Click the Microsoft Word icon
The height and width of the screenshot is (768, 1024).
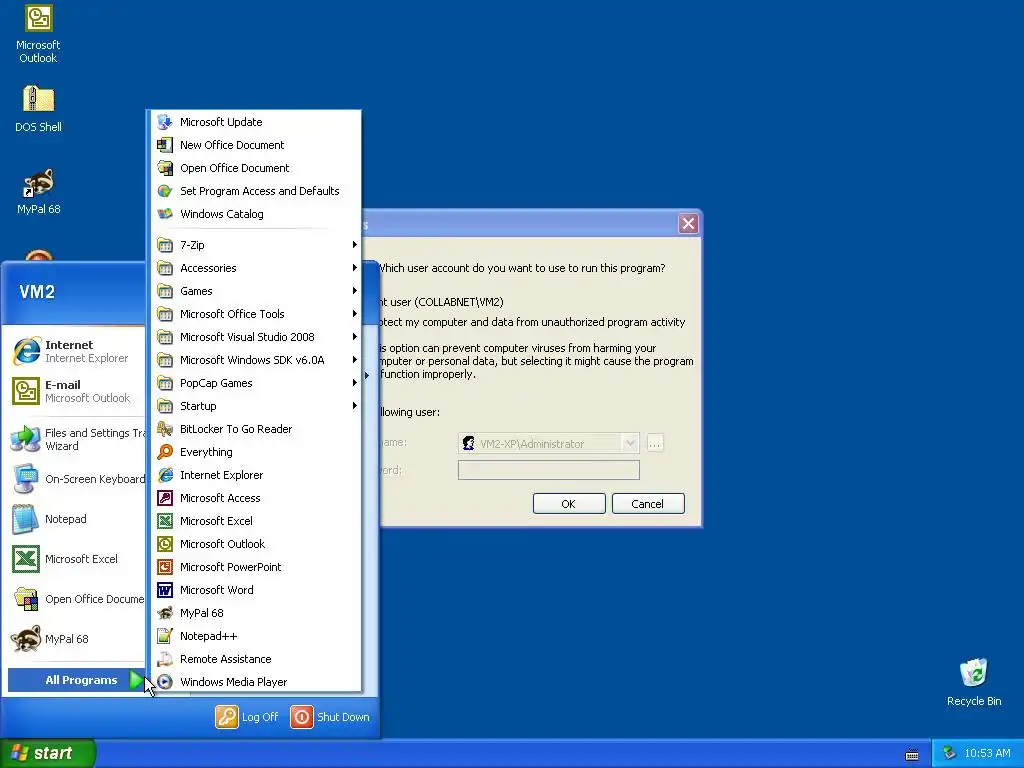coord(165,590)
